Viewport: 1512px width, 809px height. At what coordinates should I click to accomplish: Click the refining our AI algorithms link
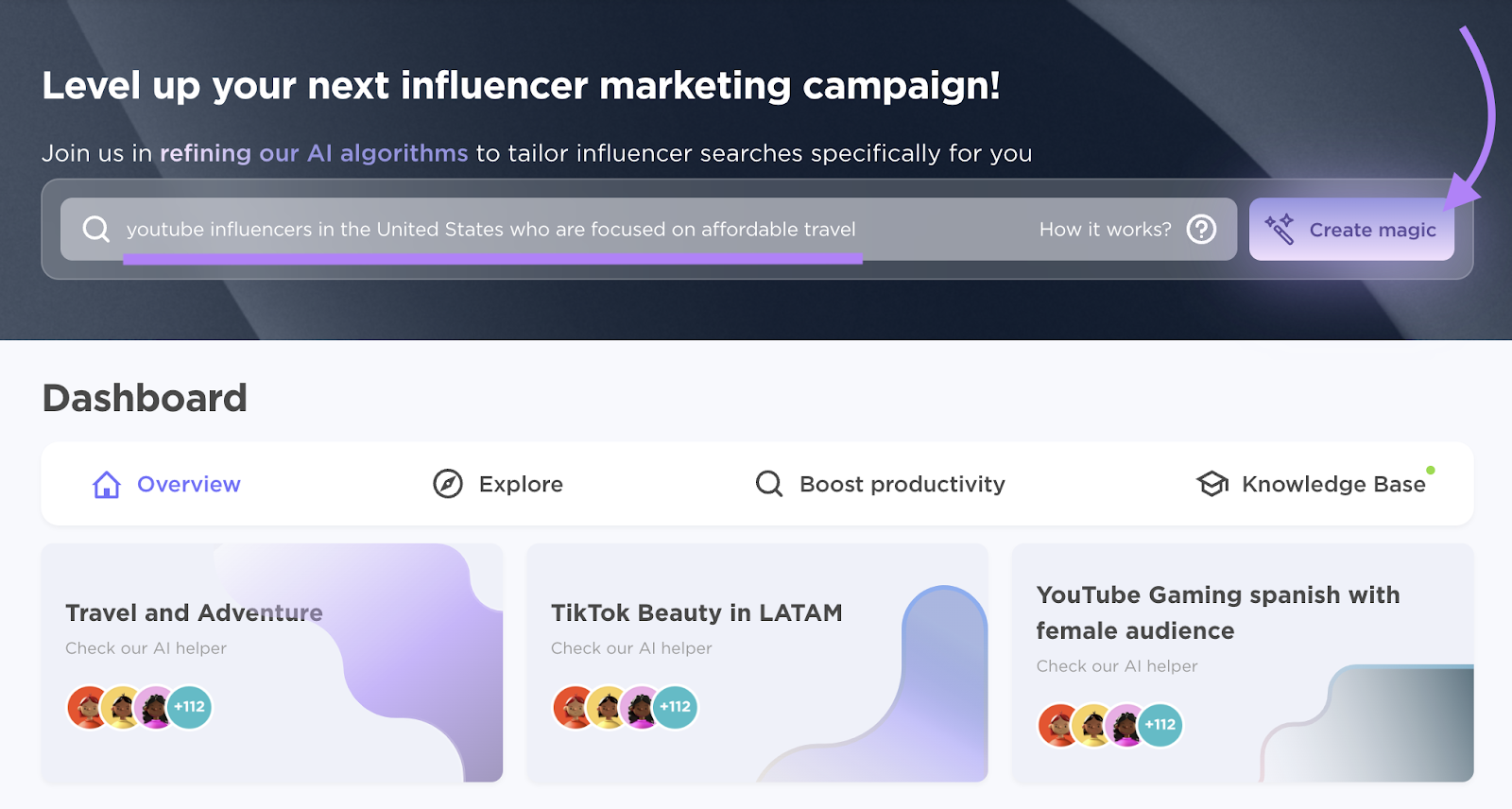click(x=314, y=153)
